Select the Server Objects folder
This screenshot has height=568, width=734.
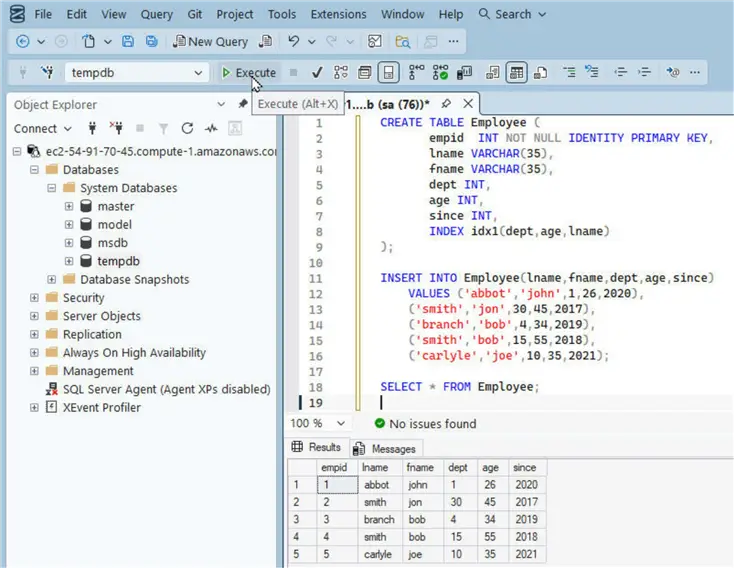point(102,316)
